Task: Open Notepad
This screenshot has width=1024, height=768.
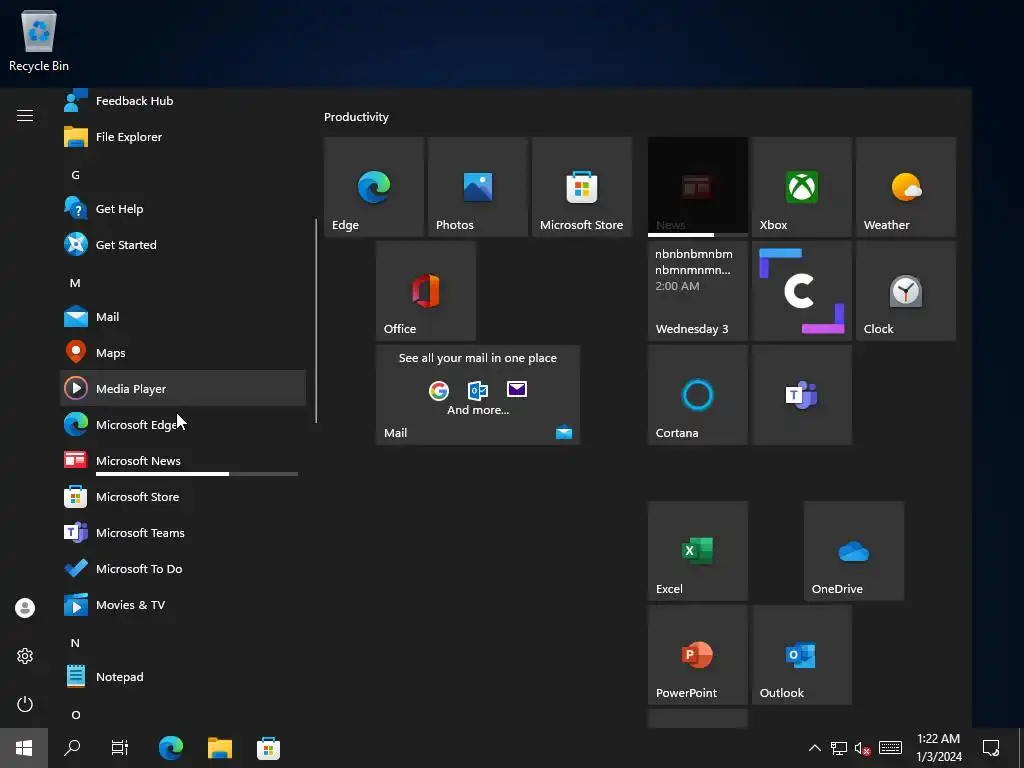Action: click(183, 676)
